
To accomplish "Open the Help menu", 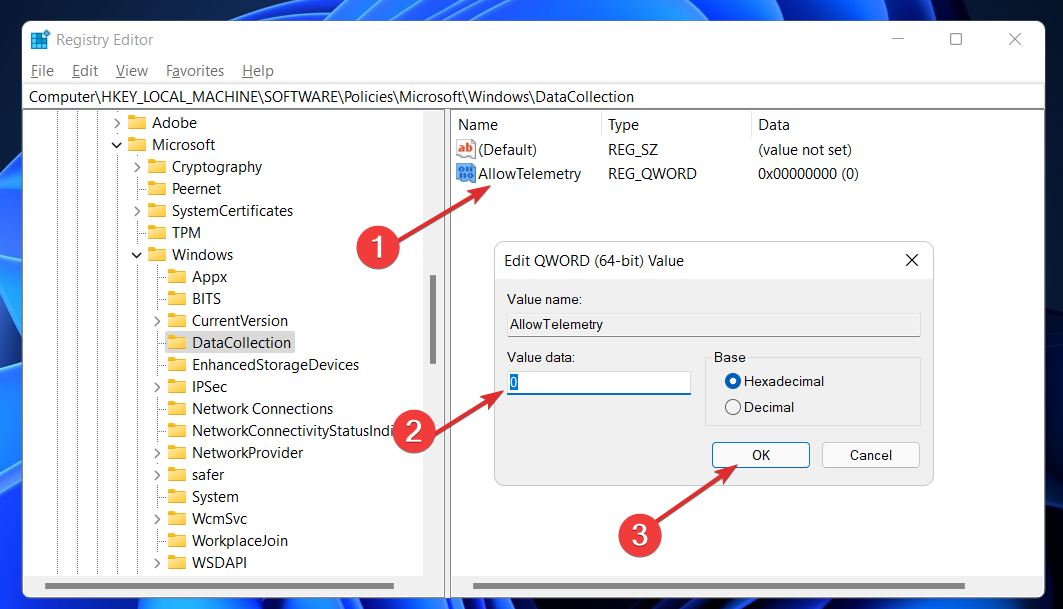I will 258,71.
